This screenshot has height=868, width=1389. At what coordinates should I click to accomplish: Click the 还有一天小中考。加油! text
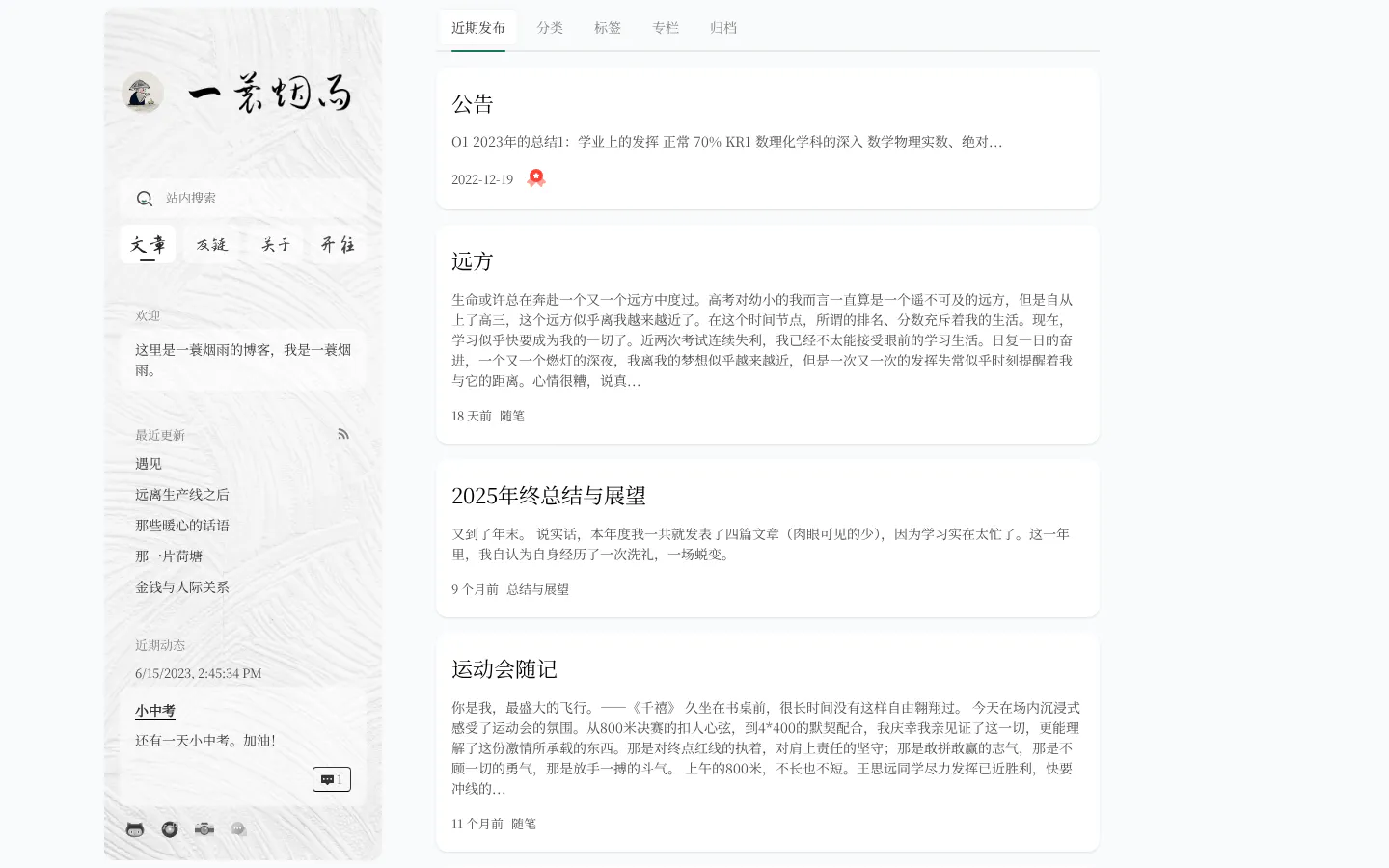click(x=205, y=741)
